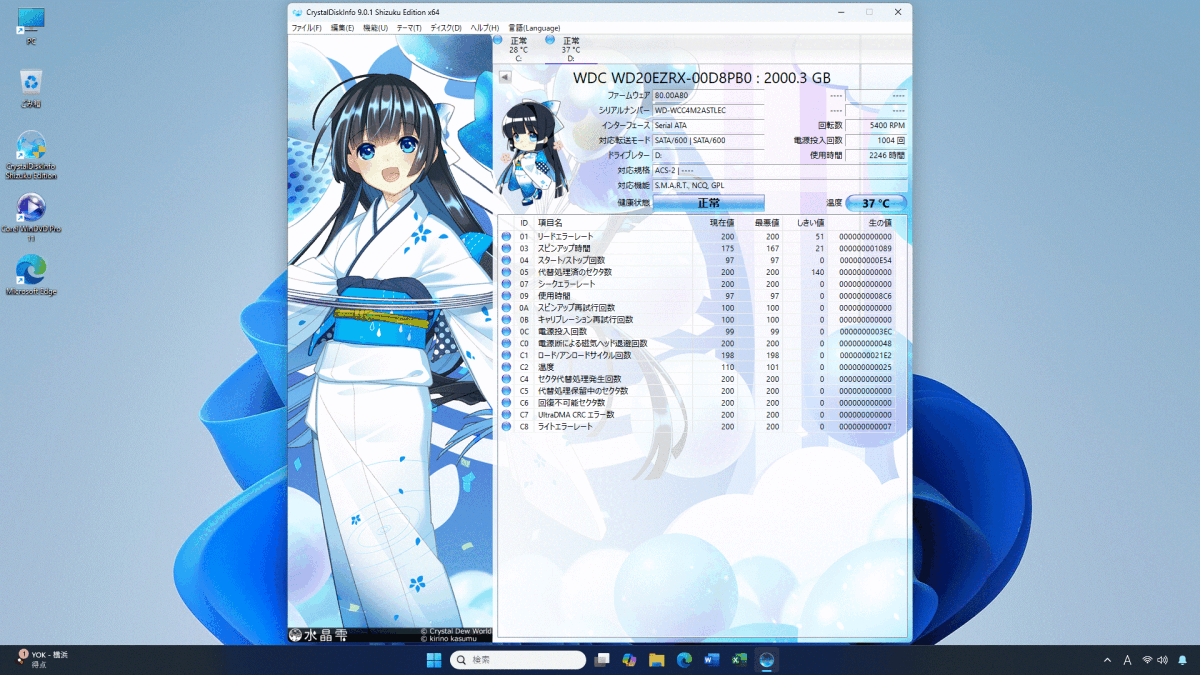Click the 現在値 column header

click(722, 223)
